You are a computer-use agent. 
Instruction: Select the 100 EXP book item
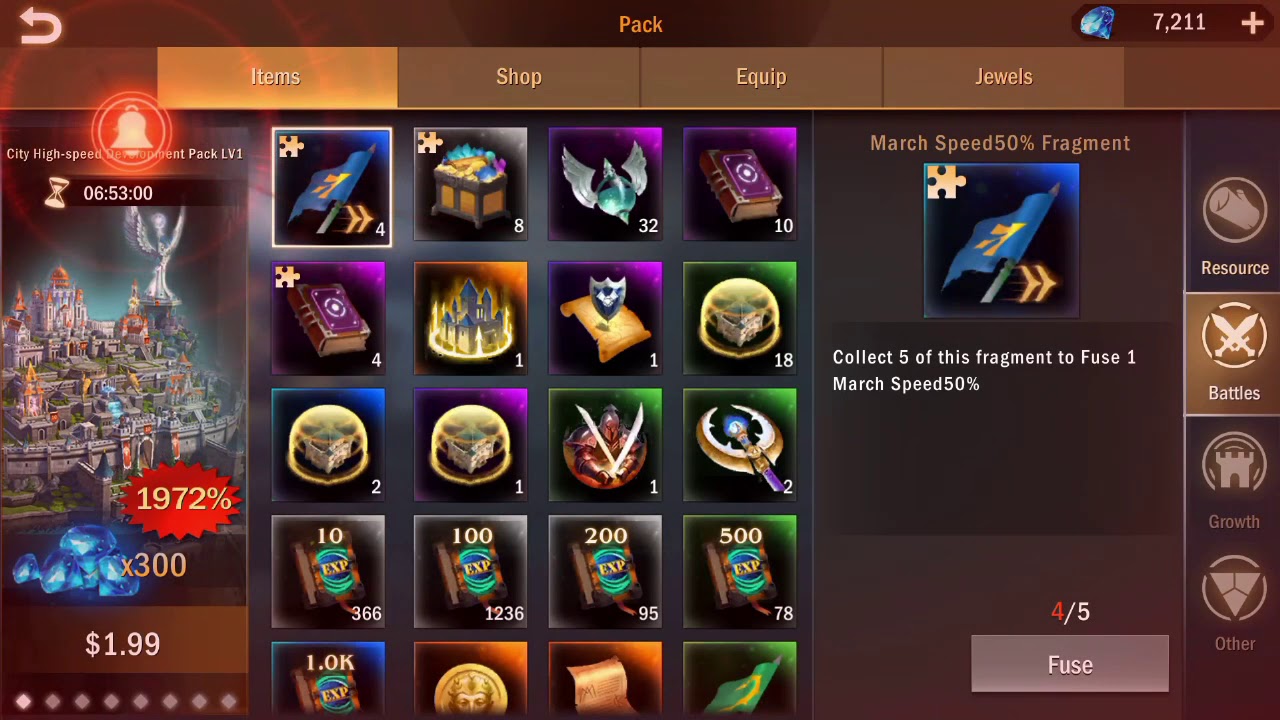(x=470, y=572)
